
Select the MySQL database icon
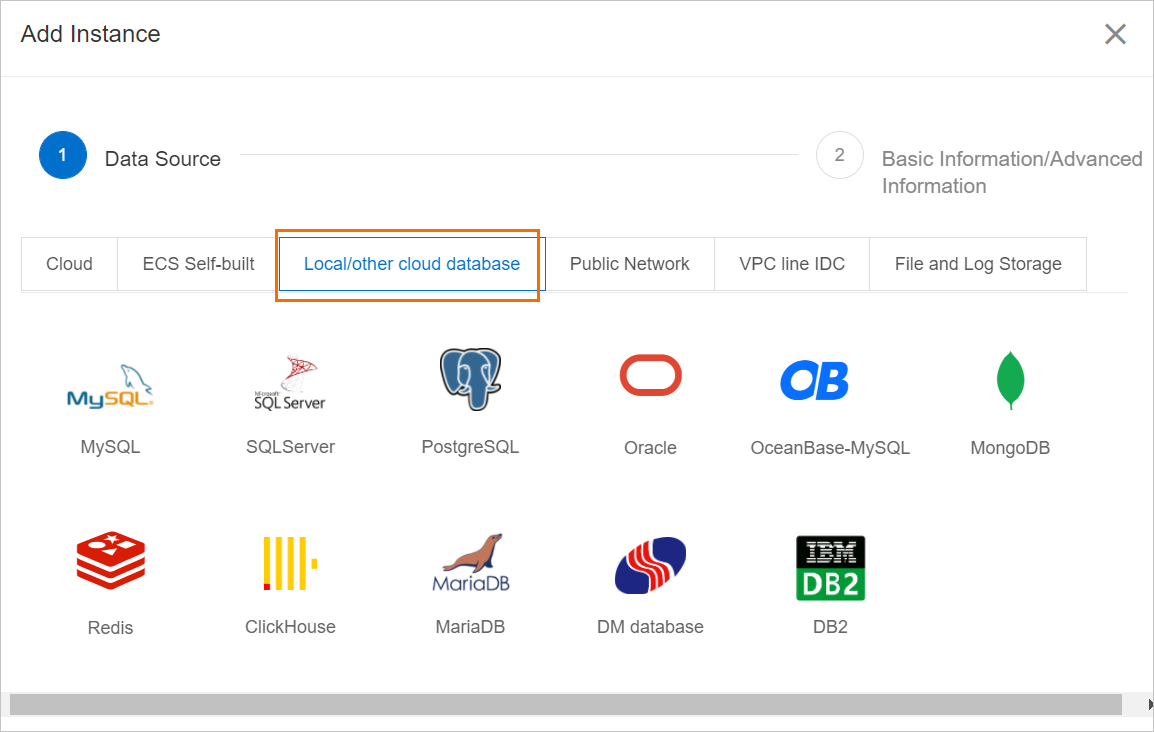(x=110, y=385)
